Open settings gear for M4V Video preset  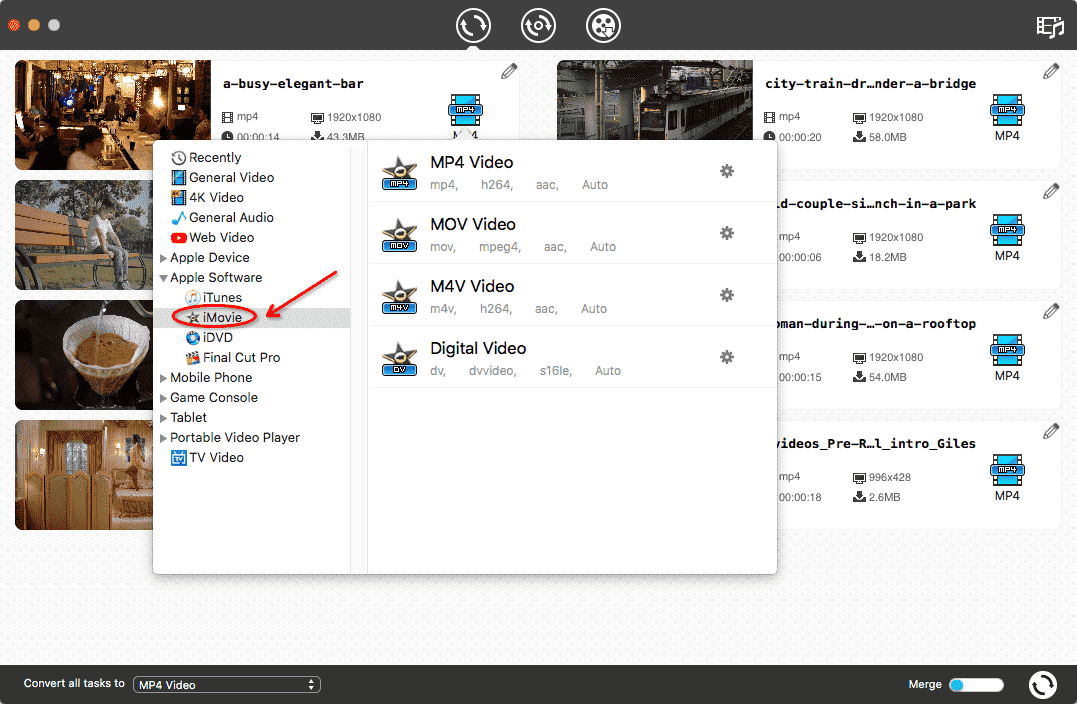click(727, 295)
